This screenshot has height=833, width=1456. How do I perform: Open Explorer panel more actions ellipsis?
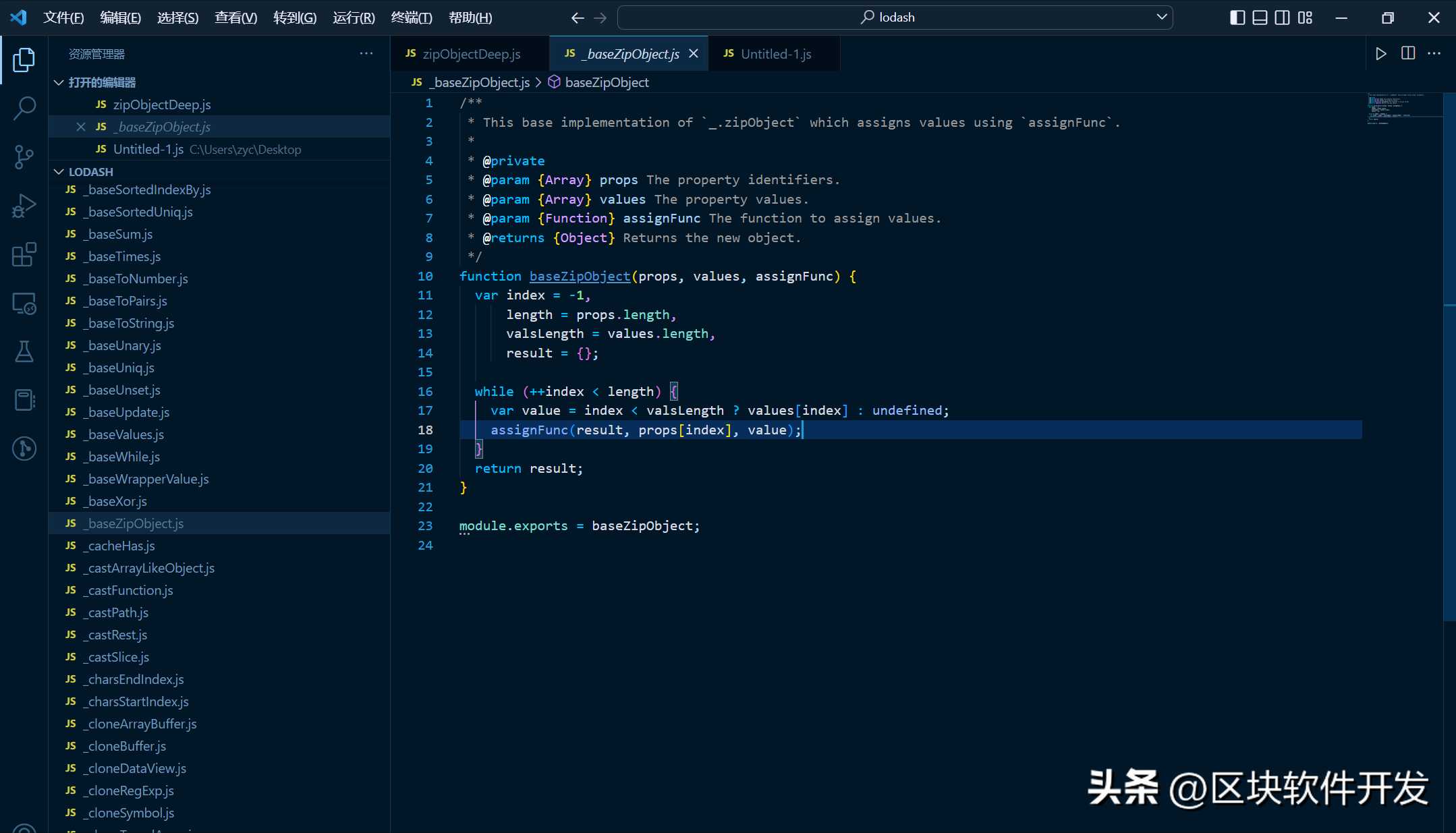[x=366, y=53]
